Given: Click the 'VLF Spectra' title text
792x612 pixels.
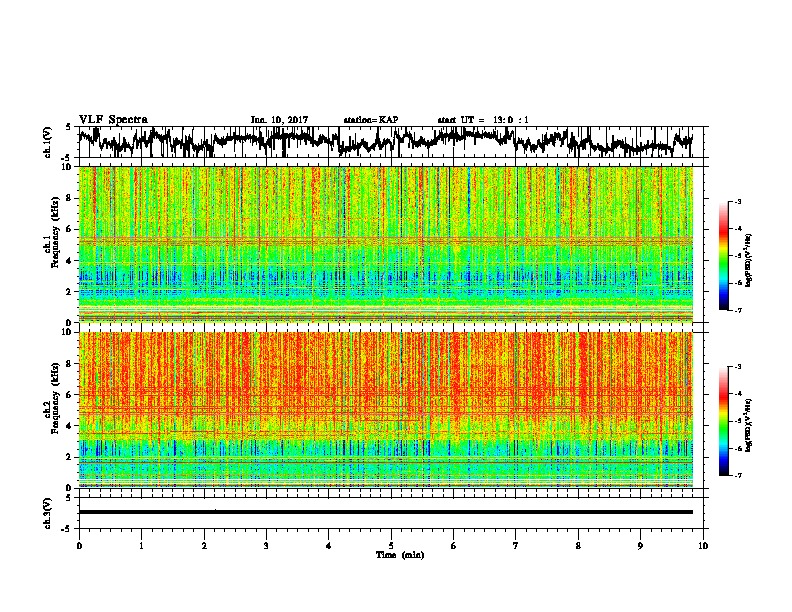Looking at the screenshot, I should (x=113, y=120).
